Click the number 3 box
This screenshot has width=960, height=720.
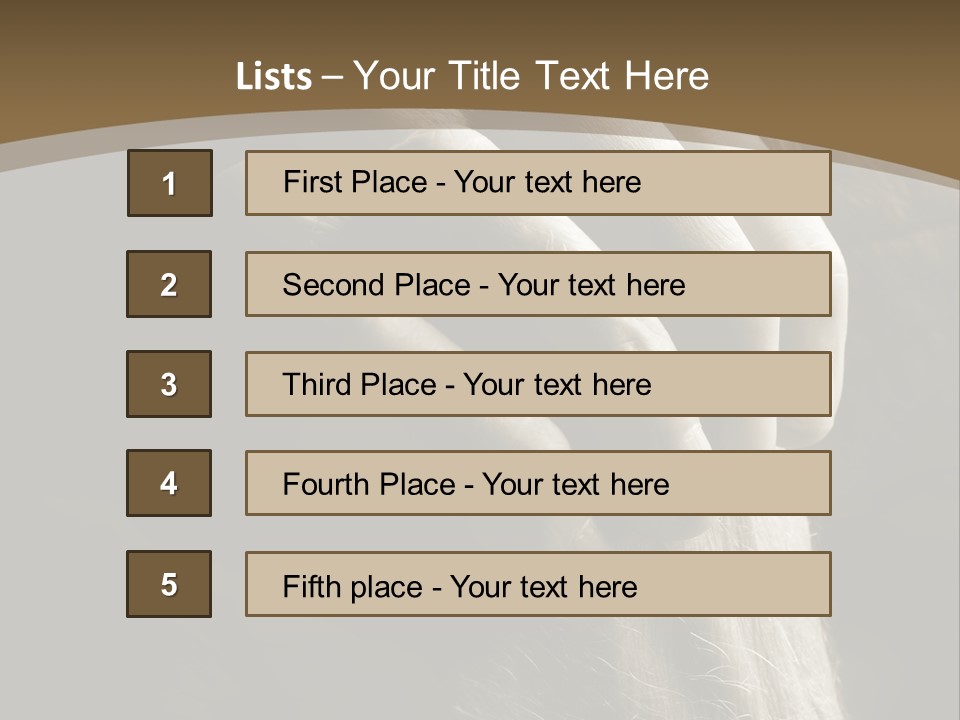tap(169, 384)
